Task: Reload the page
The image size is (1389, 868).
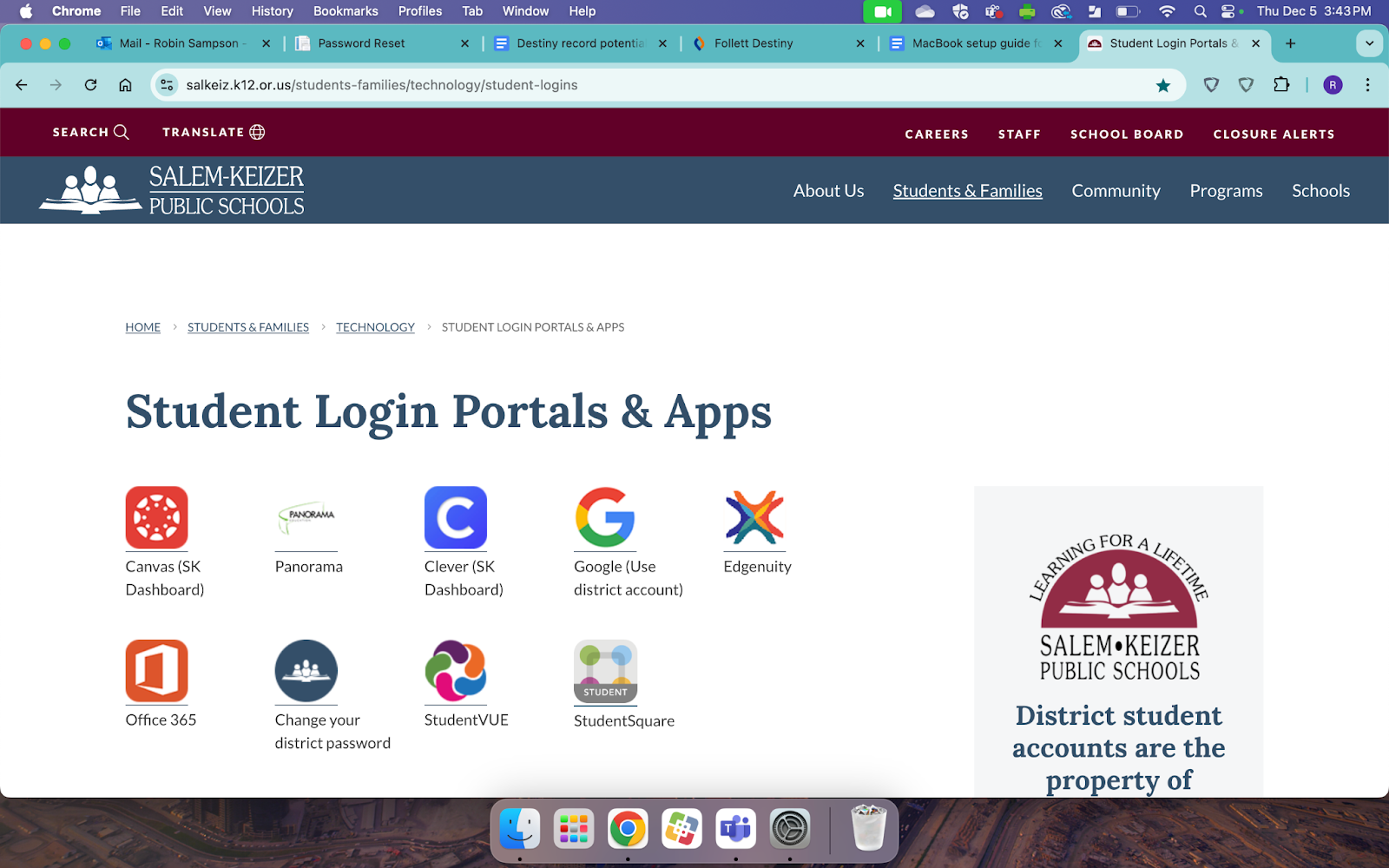Action: point(90,85)
